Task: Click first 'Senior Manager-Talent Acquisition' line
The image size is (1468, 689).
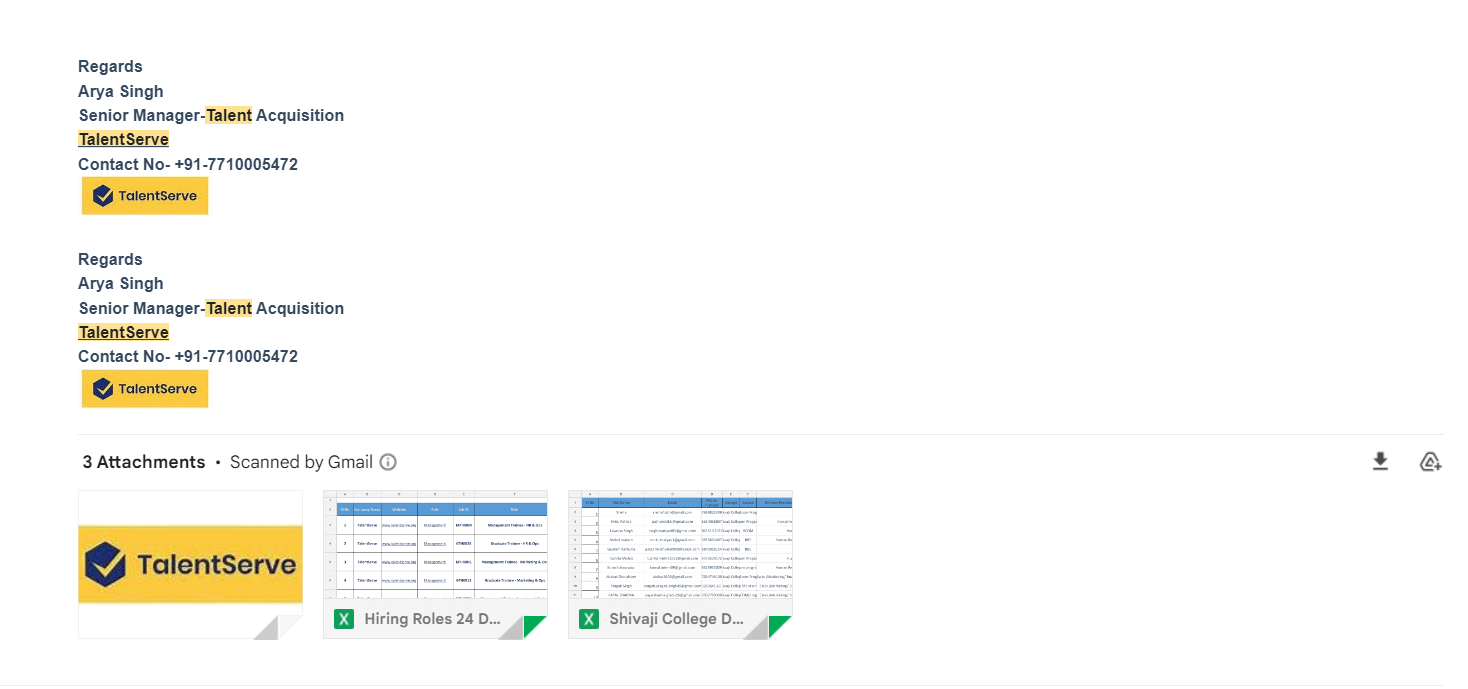Action: [211, 115]
